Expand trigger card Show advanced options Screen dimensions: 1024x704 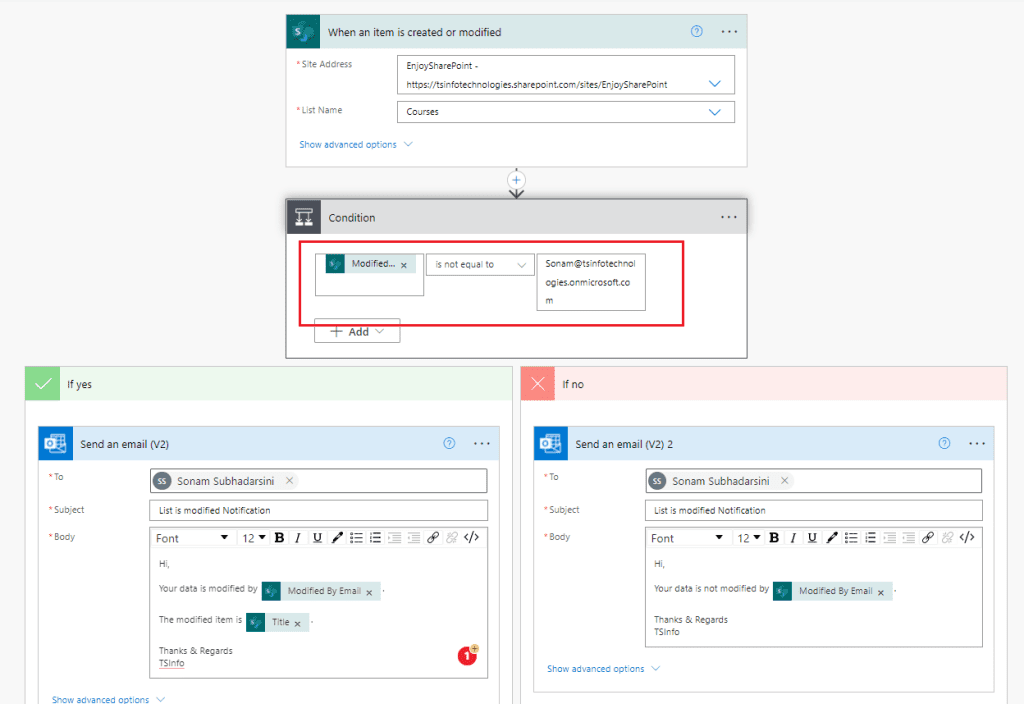pyautogui.click(x=356, y=144)
